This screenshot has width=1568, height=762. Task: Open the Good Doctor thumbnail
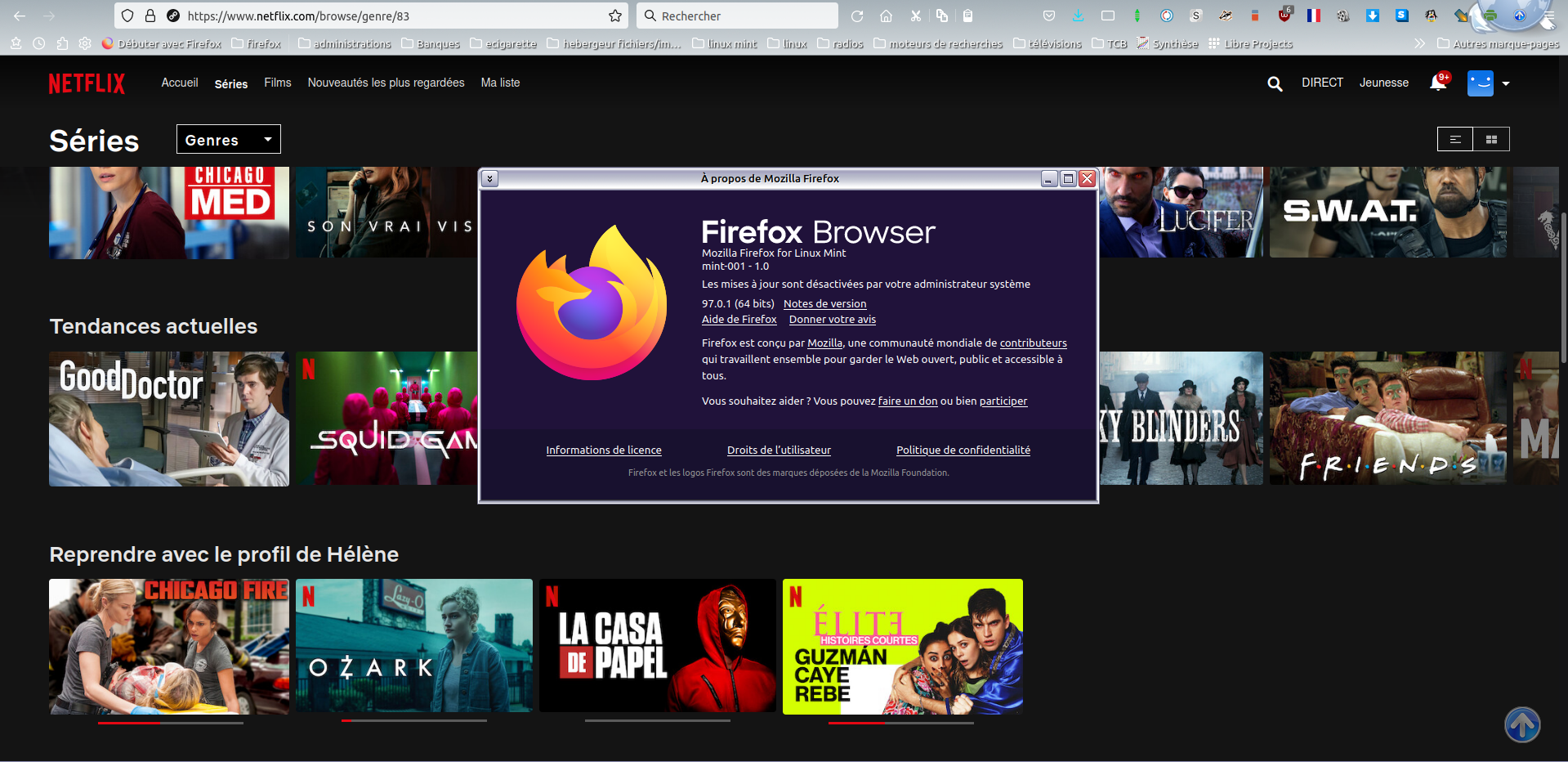pyautogui.click(x=169, y=419)
